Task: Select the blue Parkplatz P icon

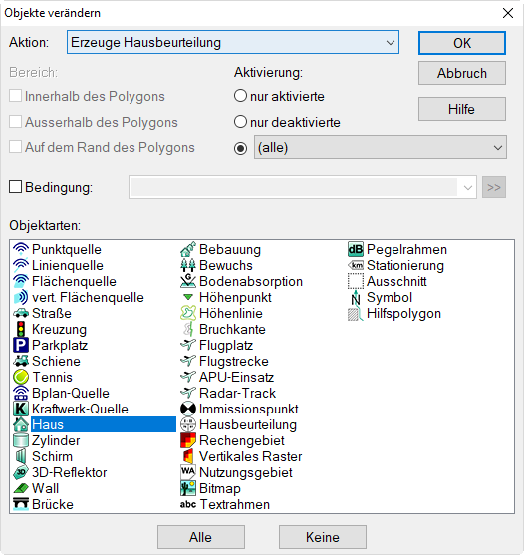Action: 21,345
